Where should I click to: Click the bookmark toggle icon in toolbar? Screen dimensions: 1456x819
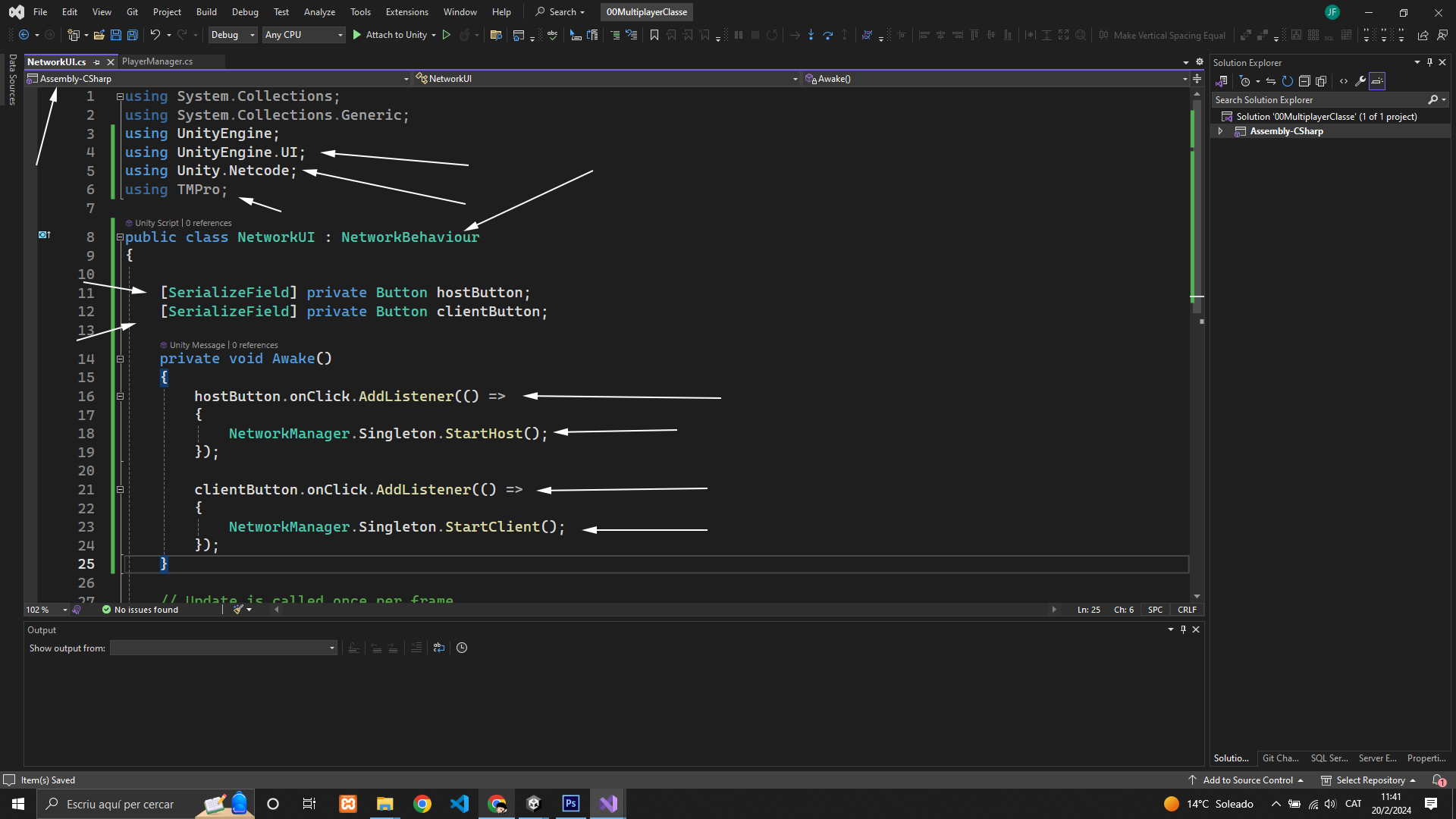(654, 35)
